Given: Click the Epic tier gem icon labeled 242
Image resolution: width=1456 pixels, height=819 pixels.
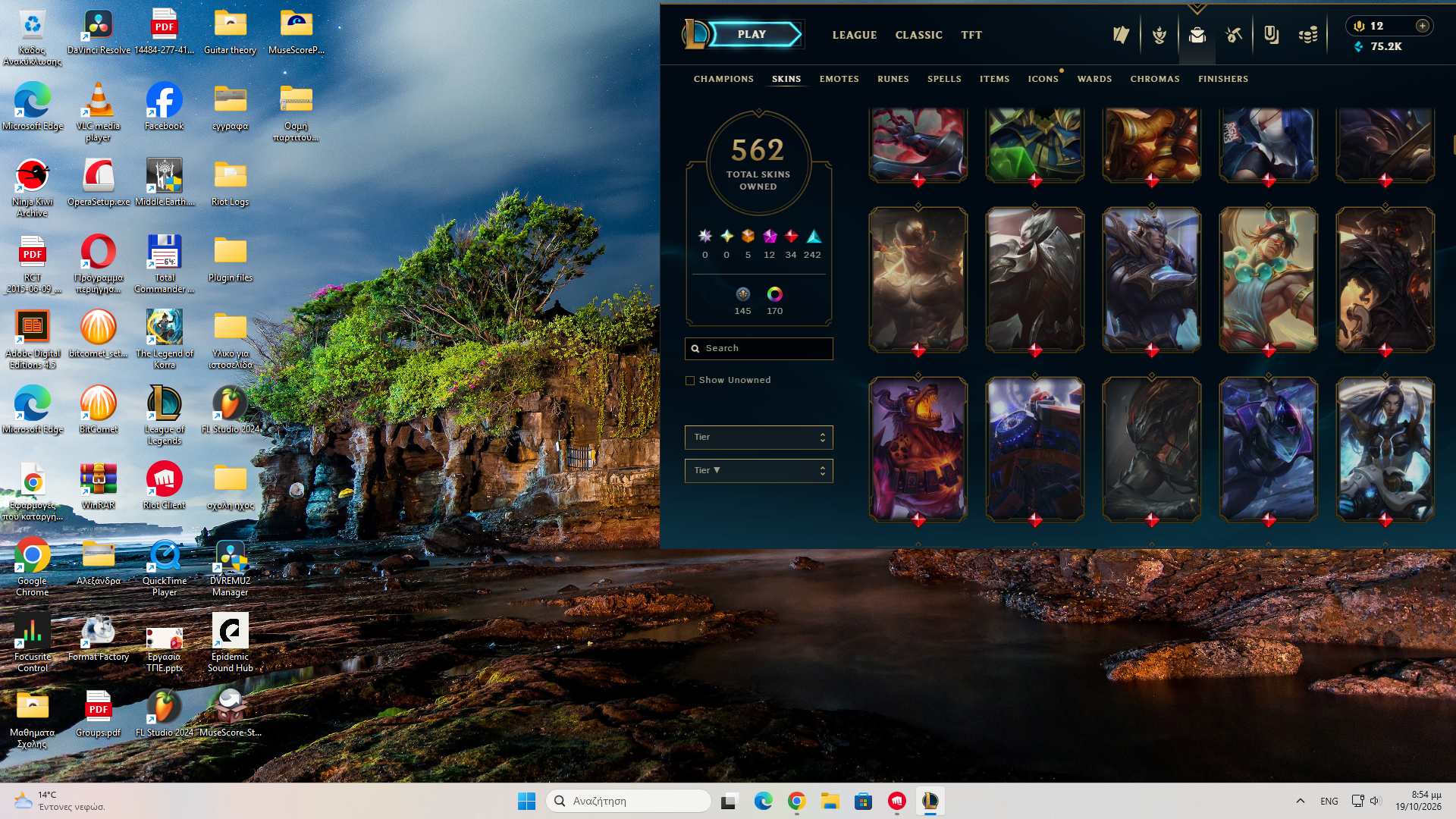Looking at the screenshot, I should click(813, 237).
